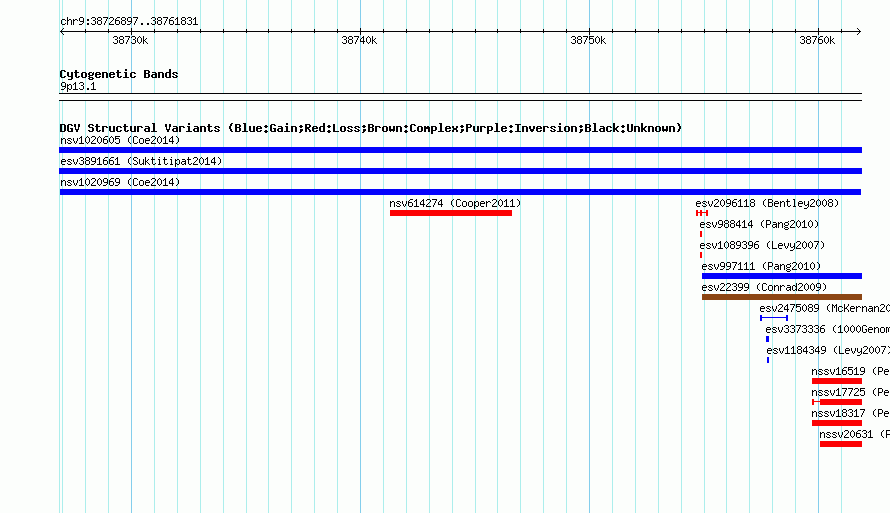Viewport: 890px width, 513px height.
Task: Click the left arrow of the ruler
Action: 62,32
